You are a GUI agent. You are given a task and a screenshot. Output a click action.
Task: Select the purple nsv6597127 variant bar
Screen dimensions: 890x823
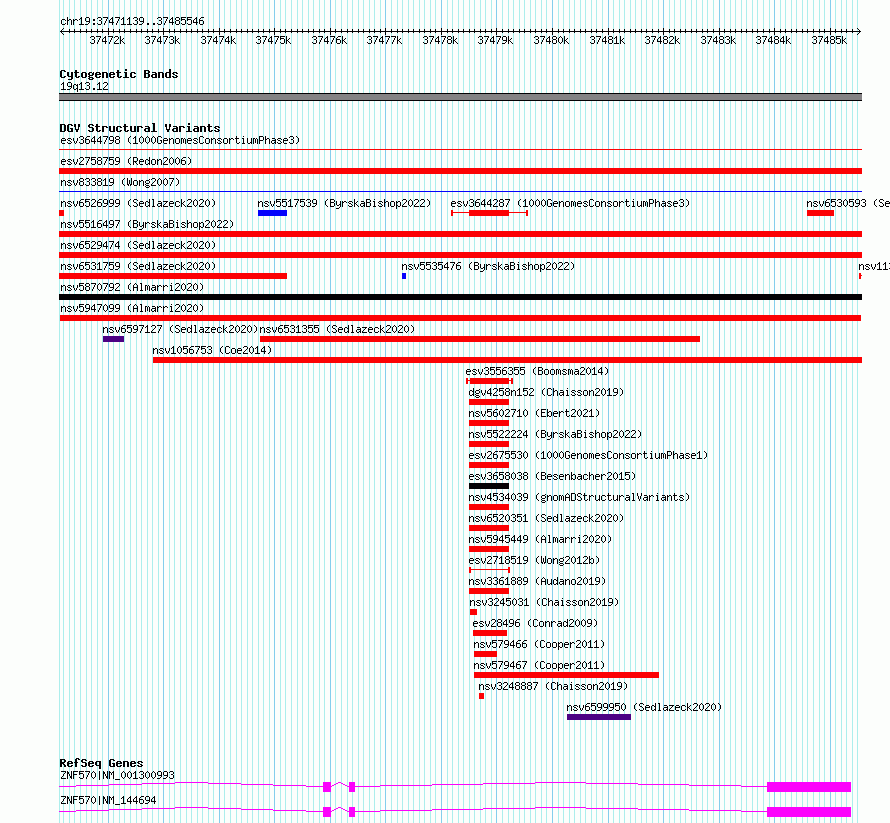coord(114,339)
